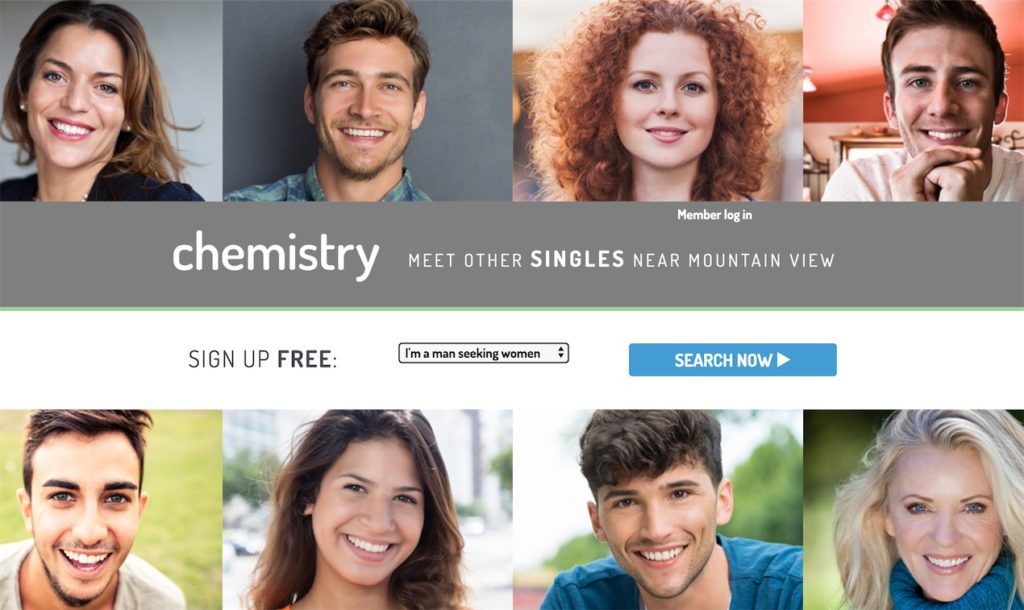Click the up-down arrows of the seeking selector
This screenshot has height=610, width=1024.
click(560, 353)
